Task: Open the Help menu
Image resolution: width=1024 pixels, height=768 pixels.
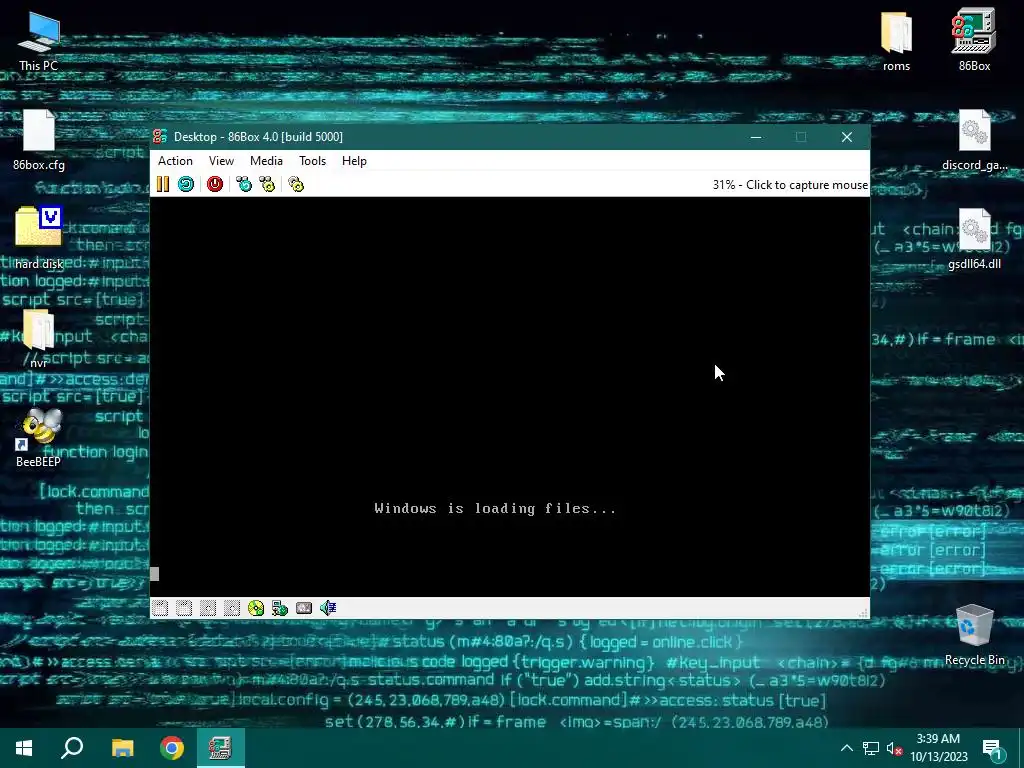Action: [354, 161]
